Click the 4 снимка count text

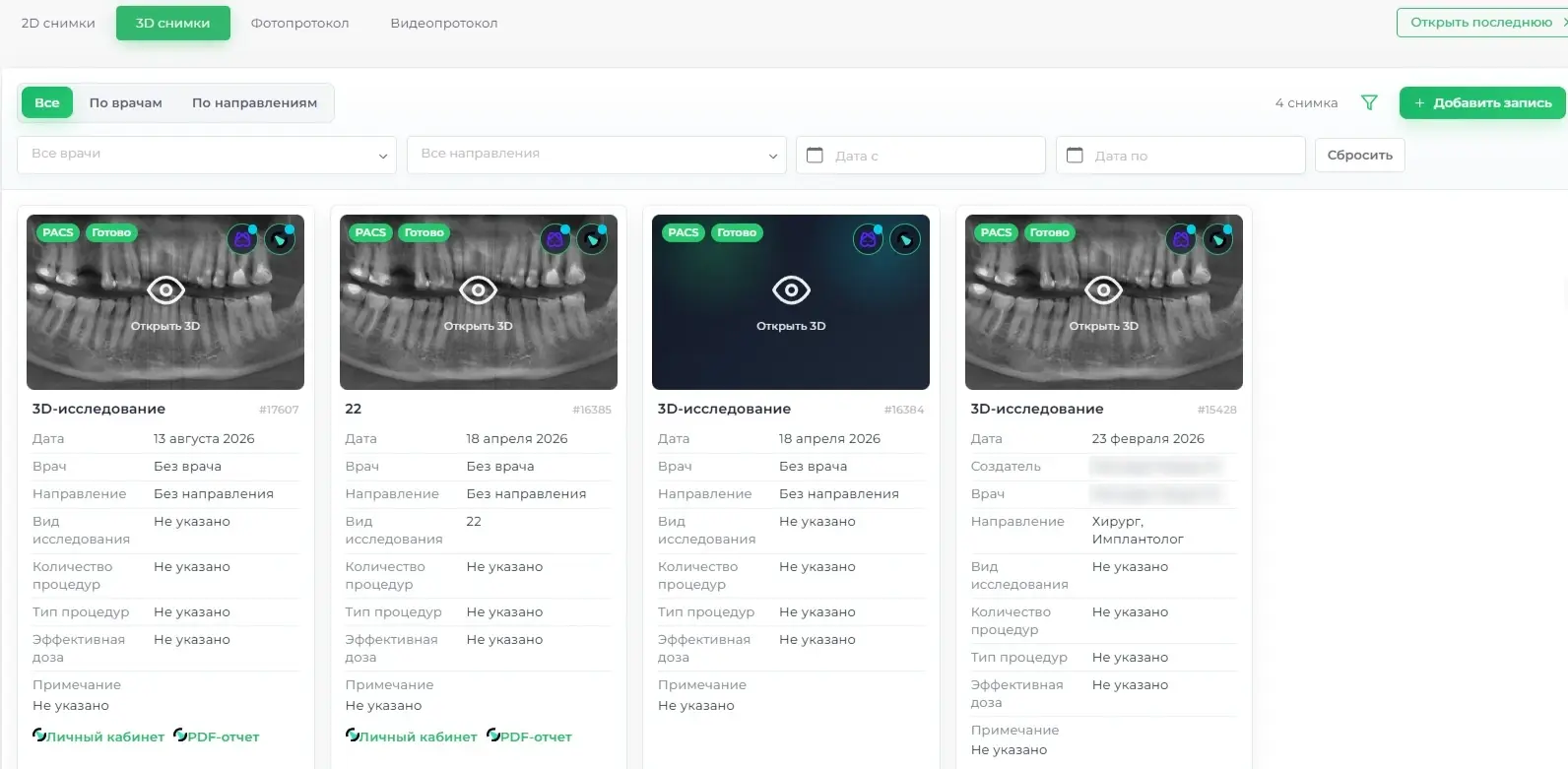coord(1306,102)
